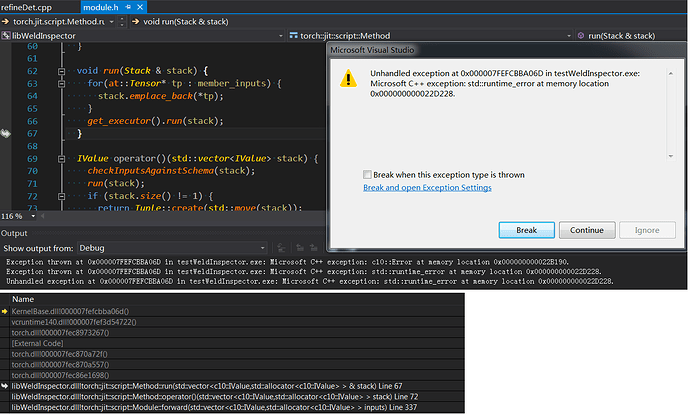Click the warning icon in the exception dialog
690x414 pixels.
coord(348,78)
